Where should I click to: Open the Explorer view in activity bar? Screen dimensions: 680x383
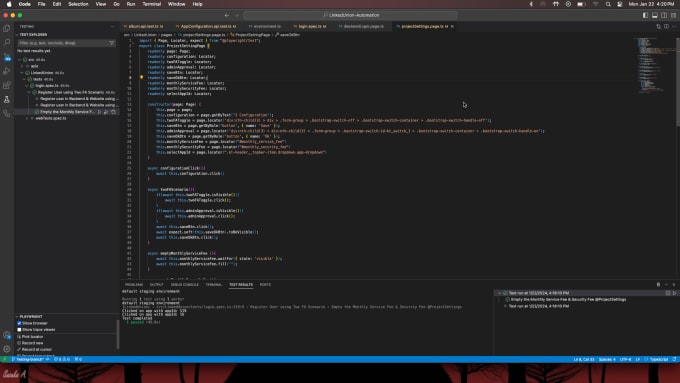point(7,29)
